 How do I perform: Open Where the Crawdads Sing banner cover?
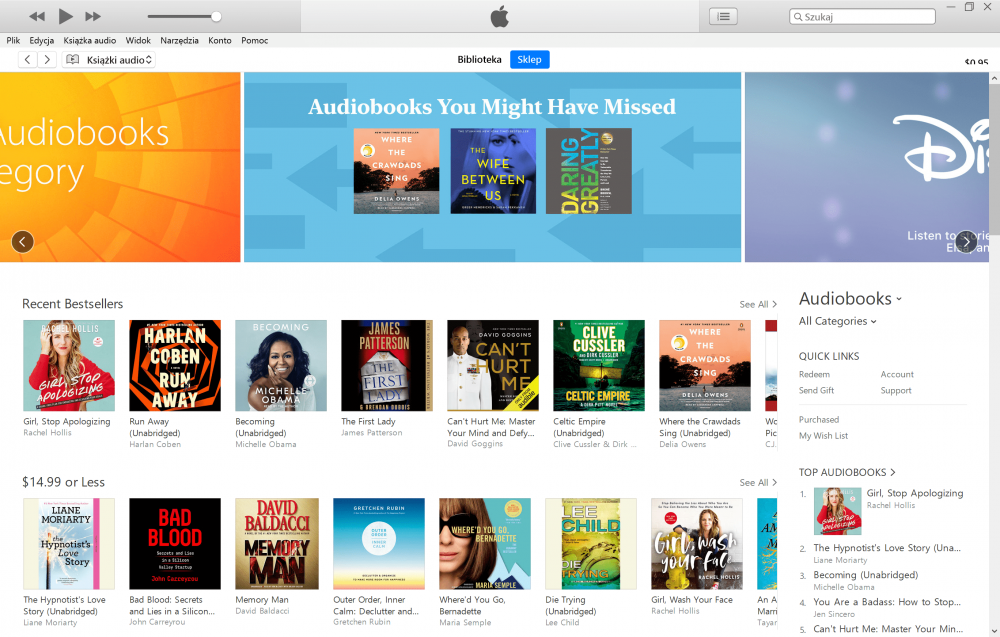396,171
